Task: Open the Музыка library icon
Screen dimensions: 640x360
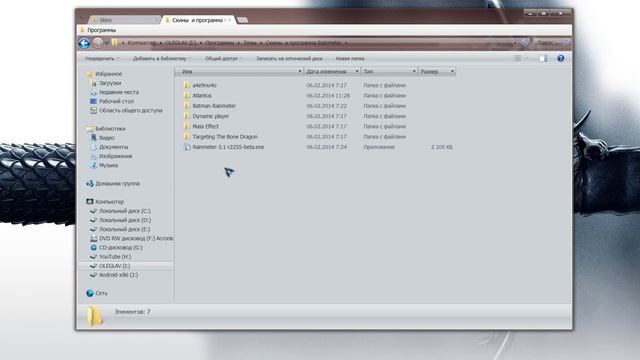Action: [93, 165]
